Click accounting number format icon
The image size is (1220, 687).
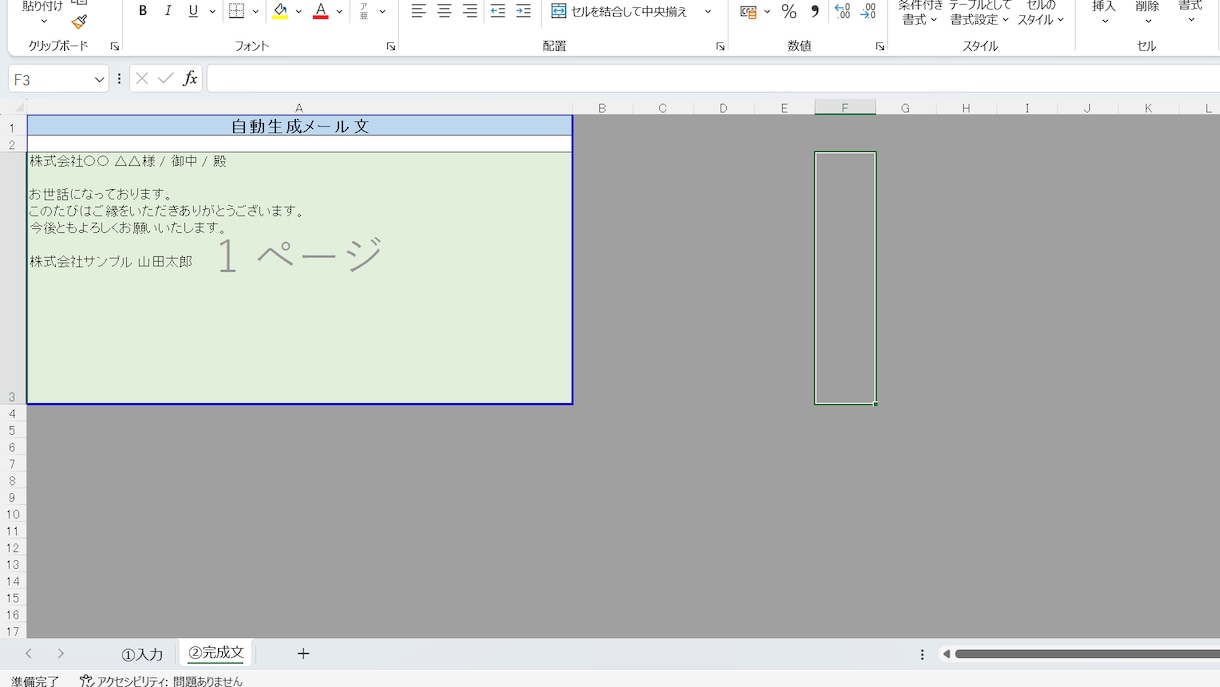[x=748, y=11]
